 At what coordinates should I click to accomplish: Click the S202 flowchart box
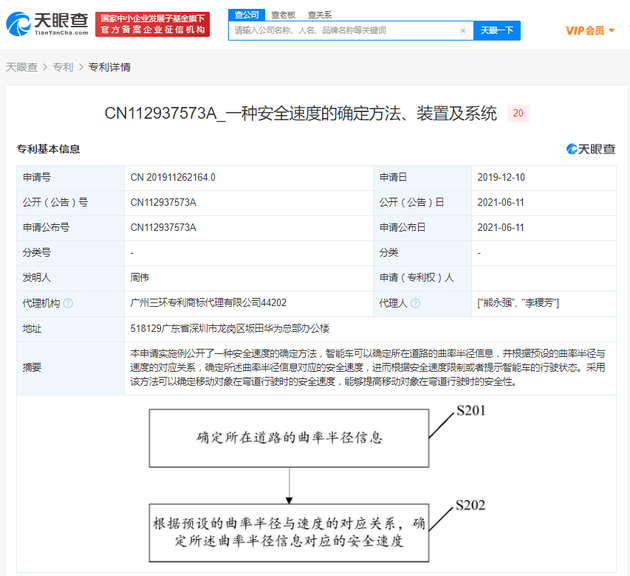(288, 531)
